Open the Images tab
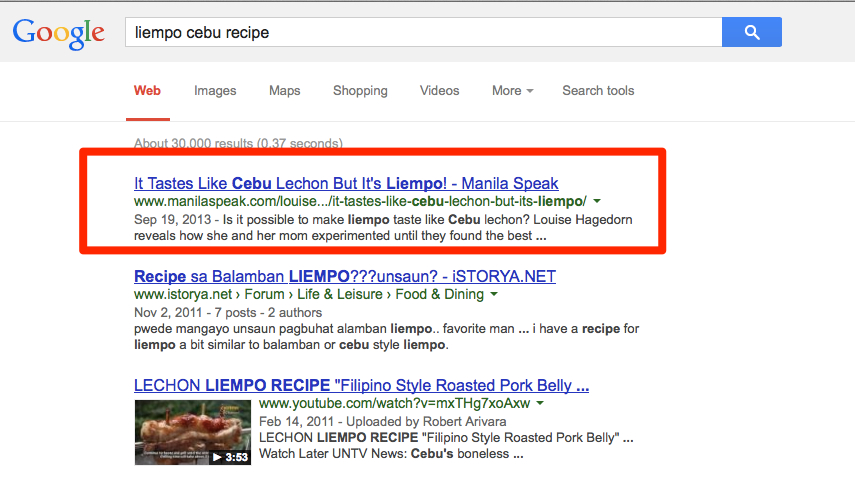 (x=215, y=90)
